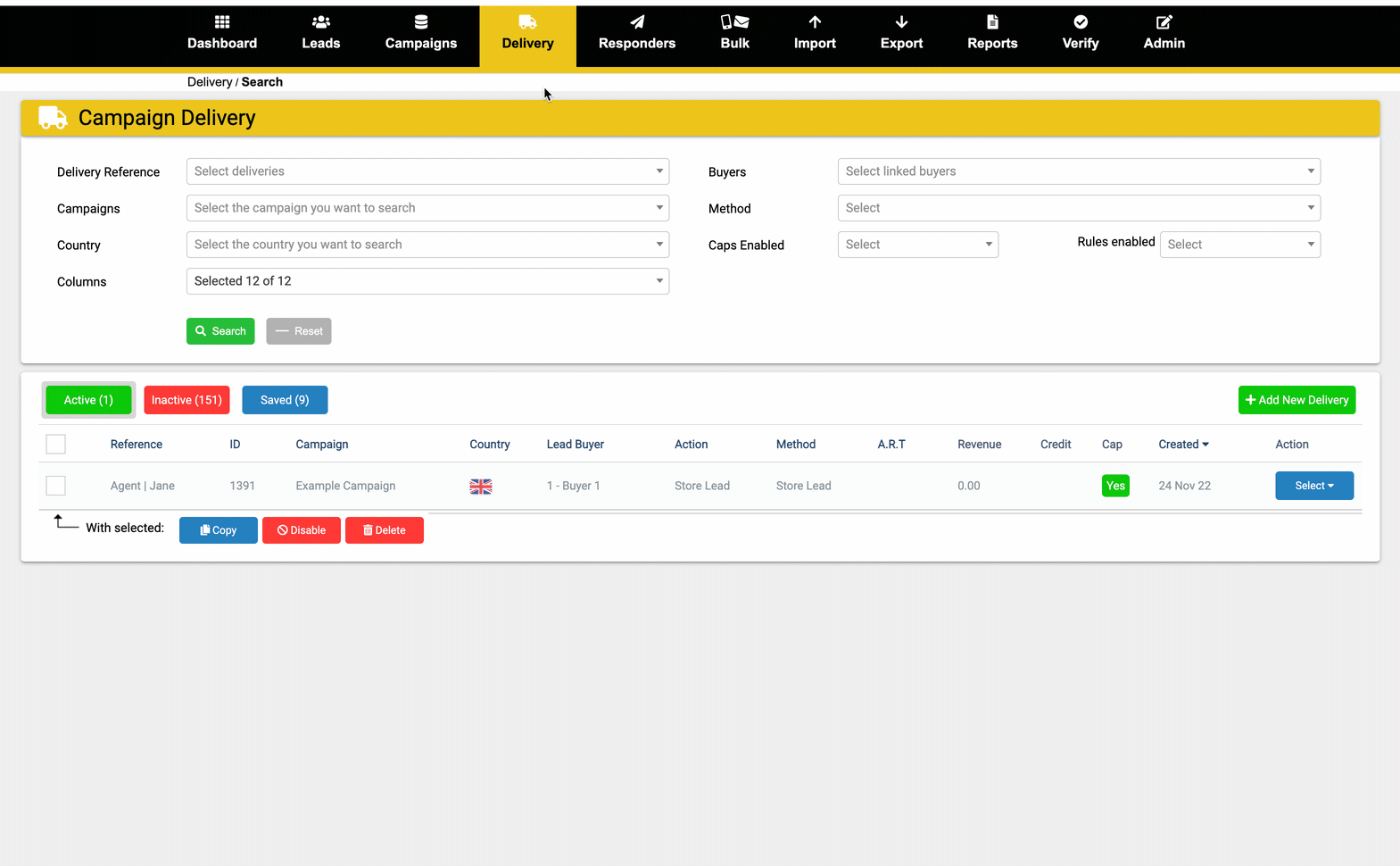1400x866 pixels.
Task: Click the Export down arrow icon
Action: 901,21
